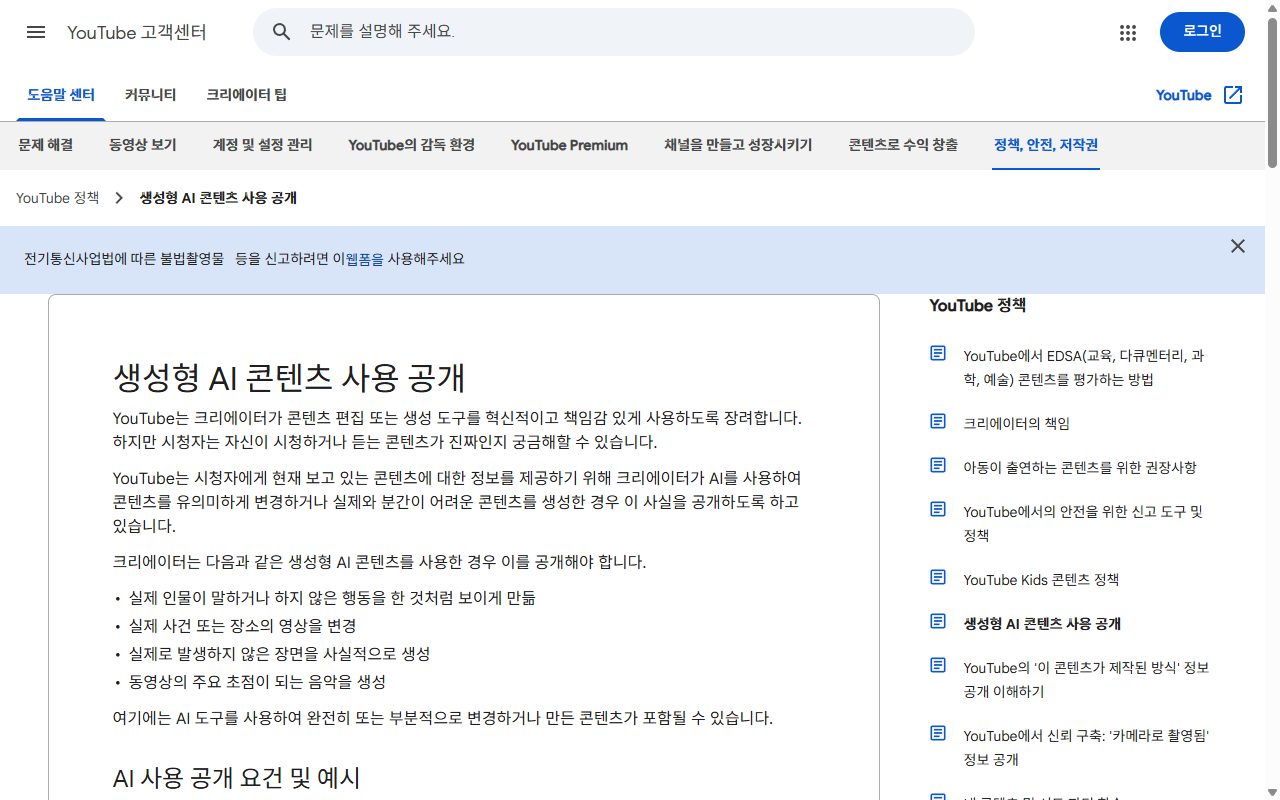1280x800 pixels.
Task: Open the 동영상 보기 menu
Action: click(143, 145)
